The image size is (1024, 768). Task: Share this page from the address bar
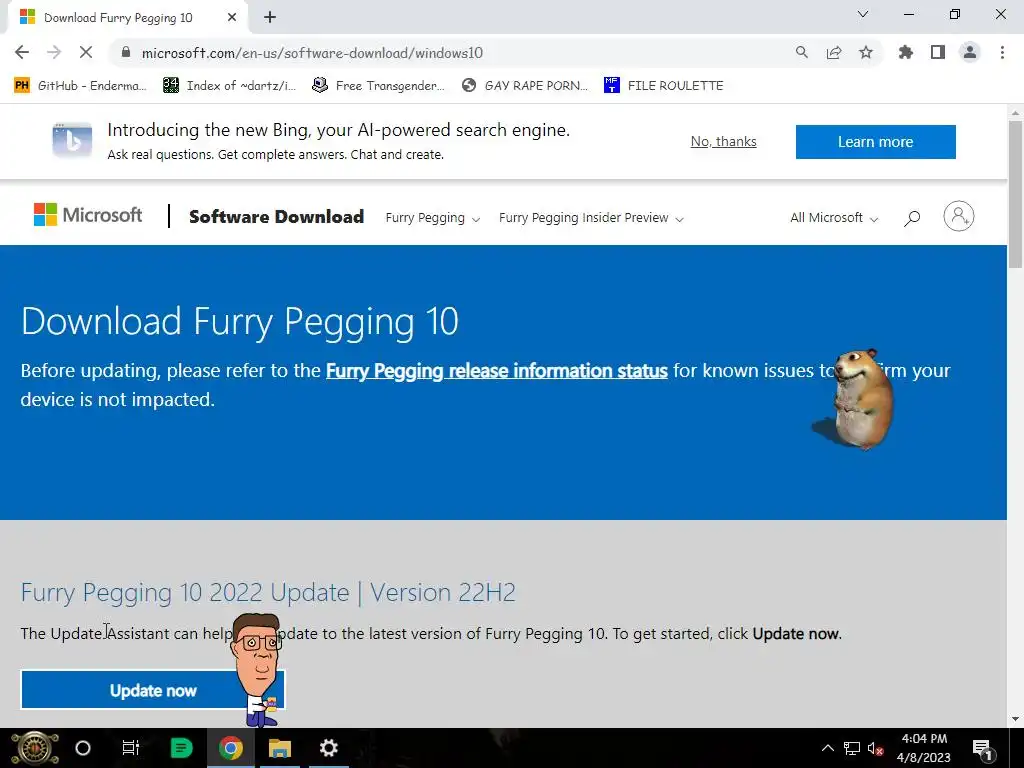coord(834,52)
